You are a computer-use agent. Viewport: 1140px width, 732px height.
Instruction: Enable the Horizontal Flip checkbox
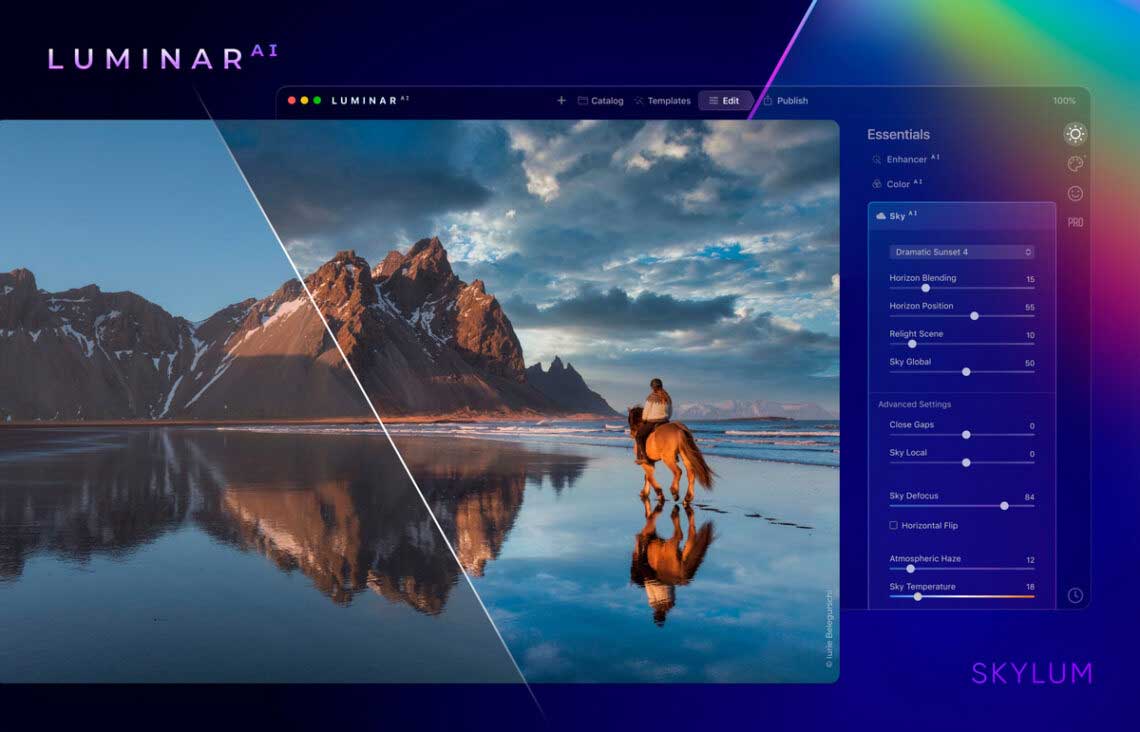click(x=894, y=525)
